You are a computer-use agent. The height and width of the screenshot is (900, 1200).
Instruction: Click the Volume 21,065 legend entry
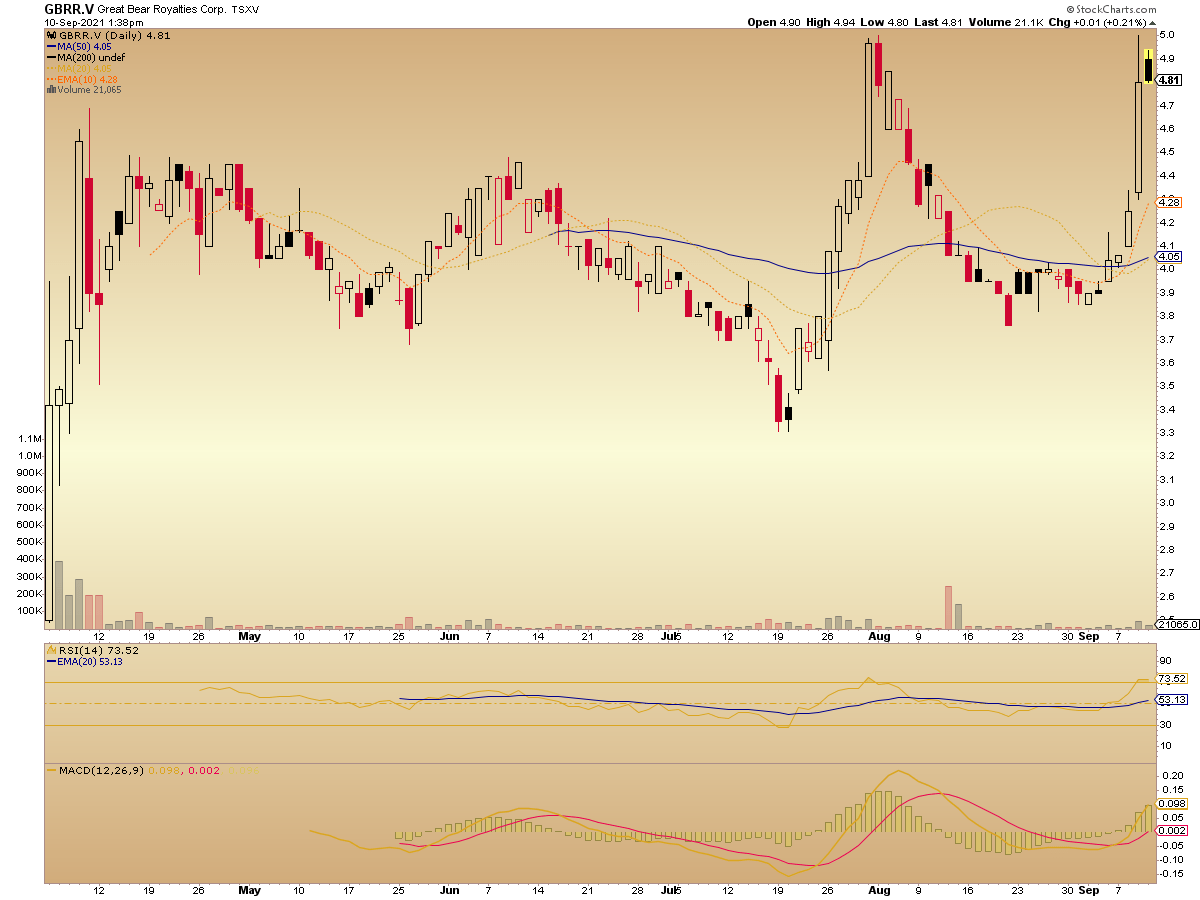click(x=90, y=90)
